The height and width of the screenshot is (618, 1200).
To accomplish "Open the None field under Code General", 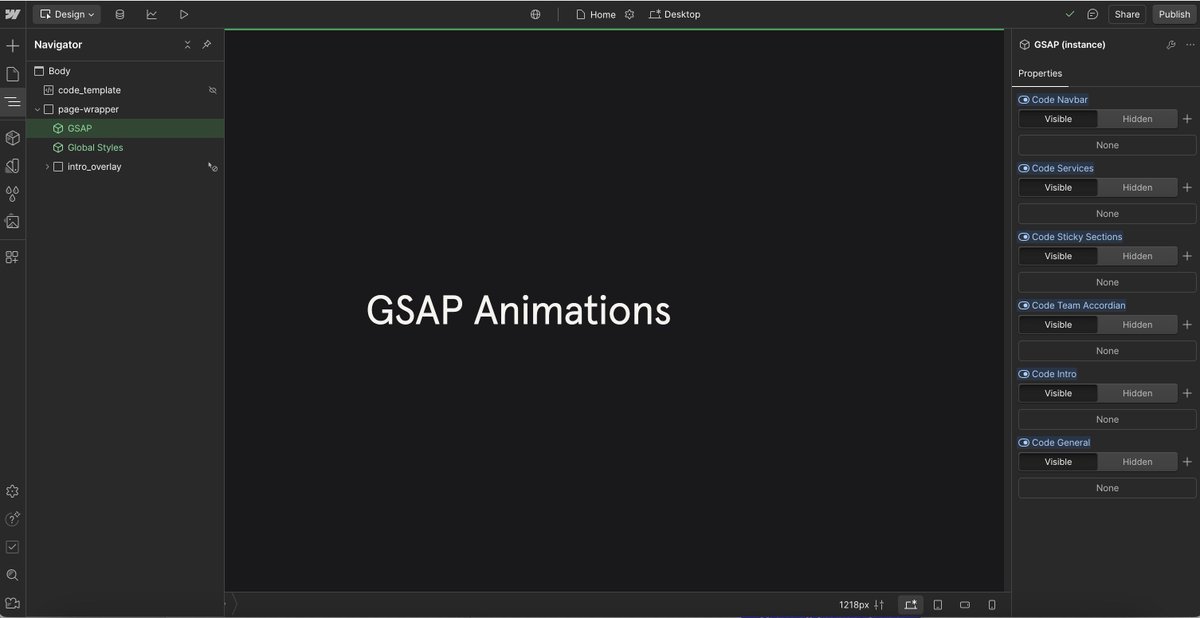I will coord(1107,488).
